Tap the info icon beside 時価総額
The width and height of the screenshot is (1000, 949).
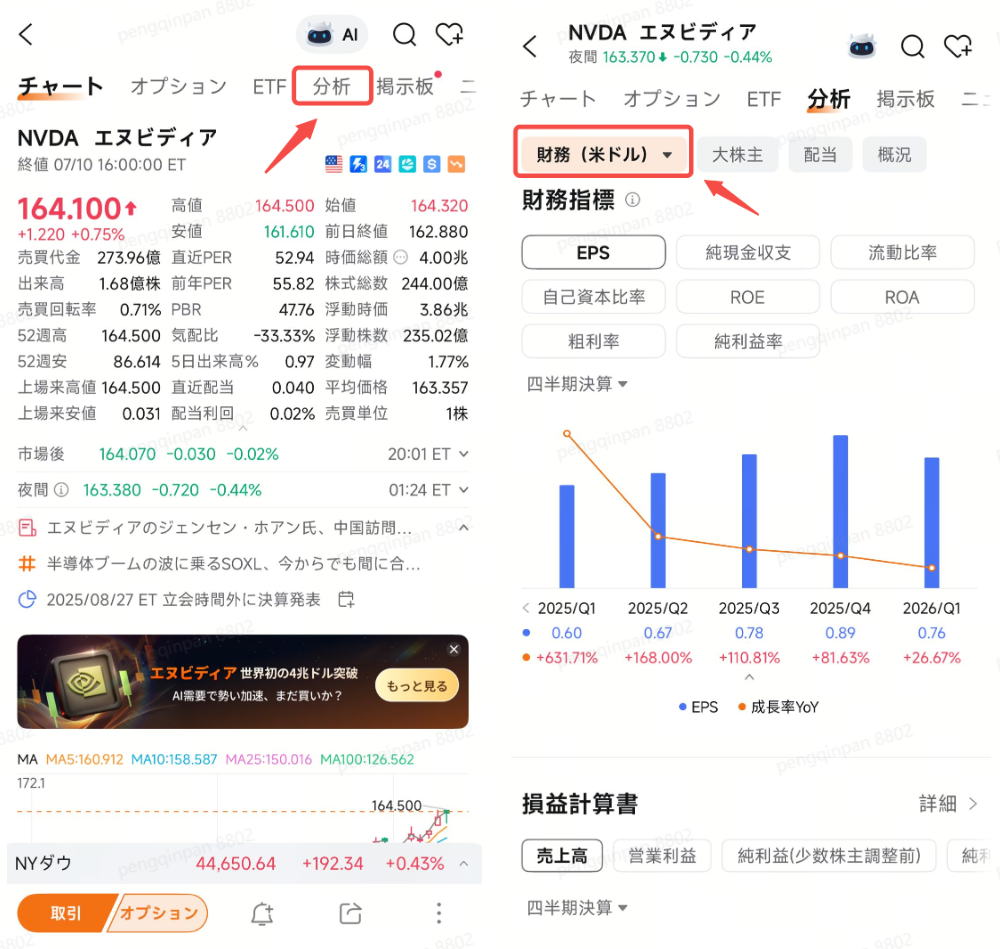401,258
